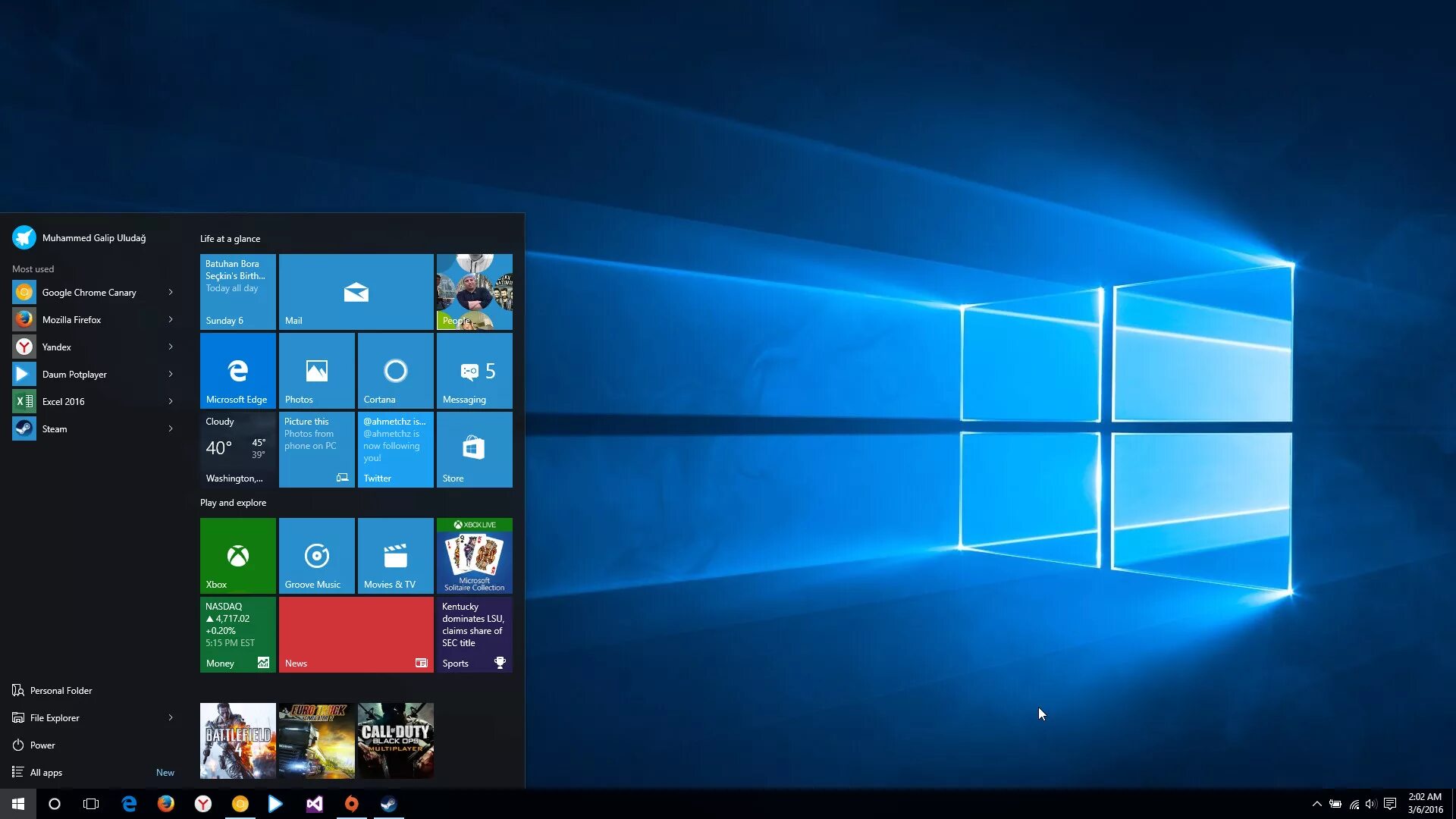The height and width of the screenshot is (819, 1456).
Task: Toggle action center icon in taskbar
Action: (x=1391, y=803)
